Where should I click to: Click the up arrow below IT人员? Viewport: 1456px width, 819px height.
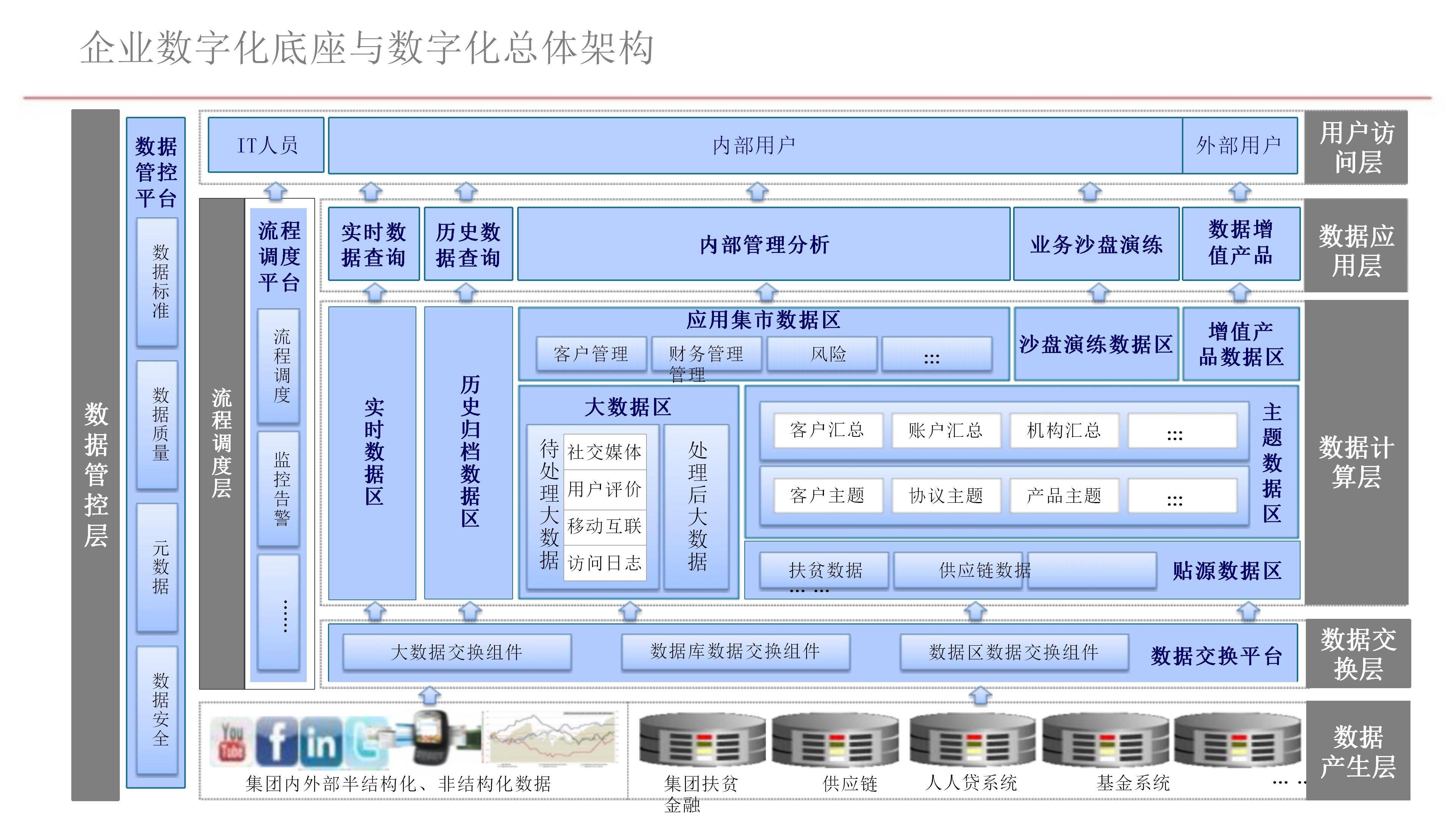(x=276, y=191)
